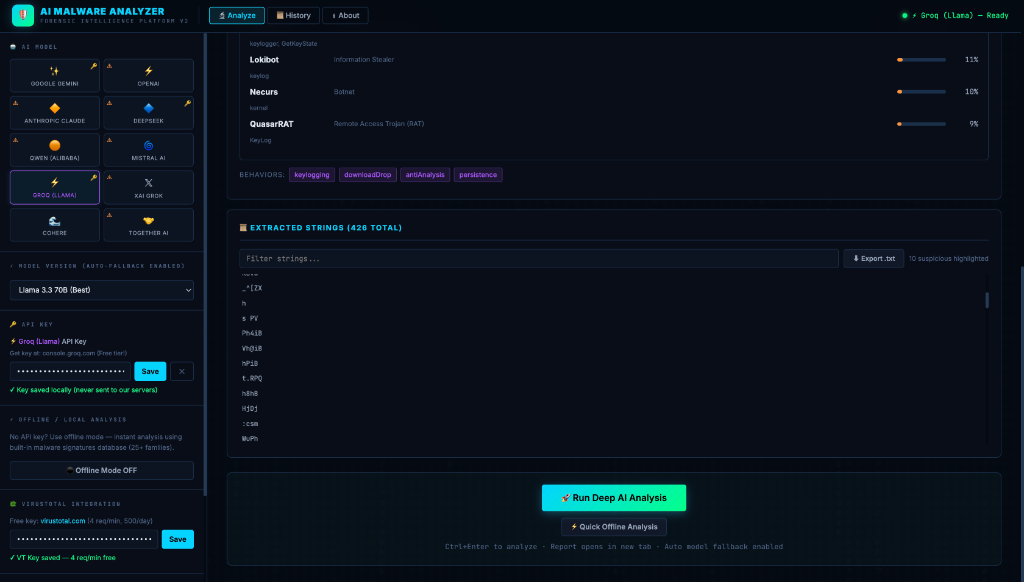Select the Groq (Llama) model card
Viewport: 1024px width, 582px height.
(55, 187)
